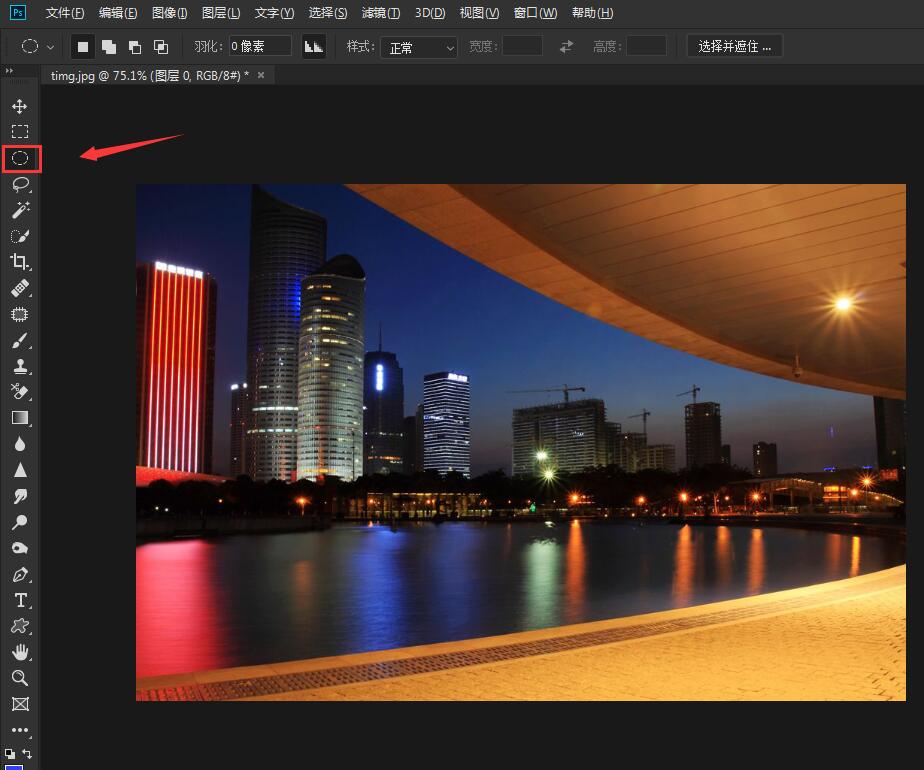Viewport: 924px width, 770px height.
Task: Select the Move tool
Action: pos(19,106)
